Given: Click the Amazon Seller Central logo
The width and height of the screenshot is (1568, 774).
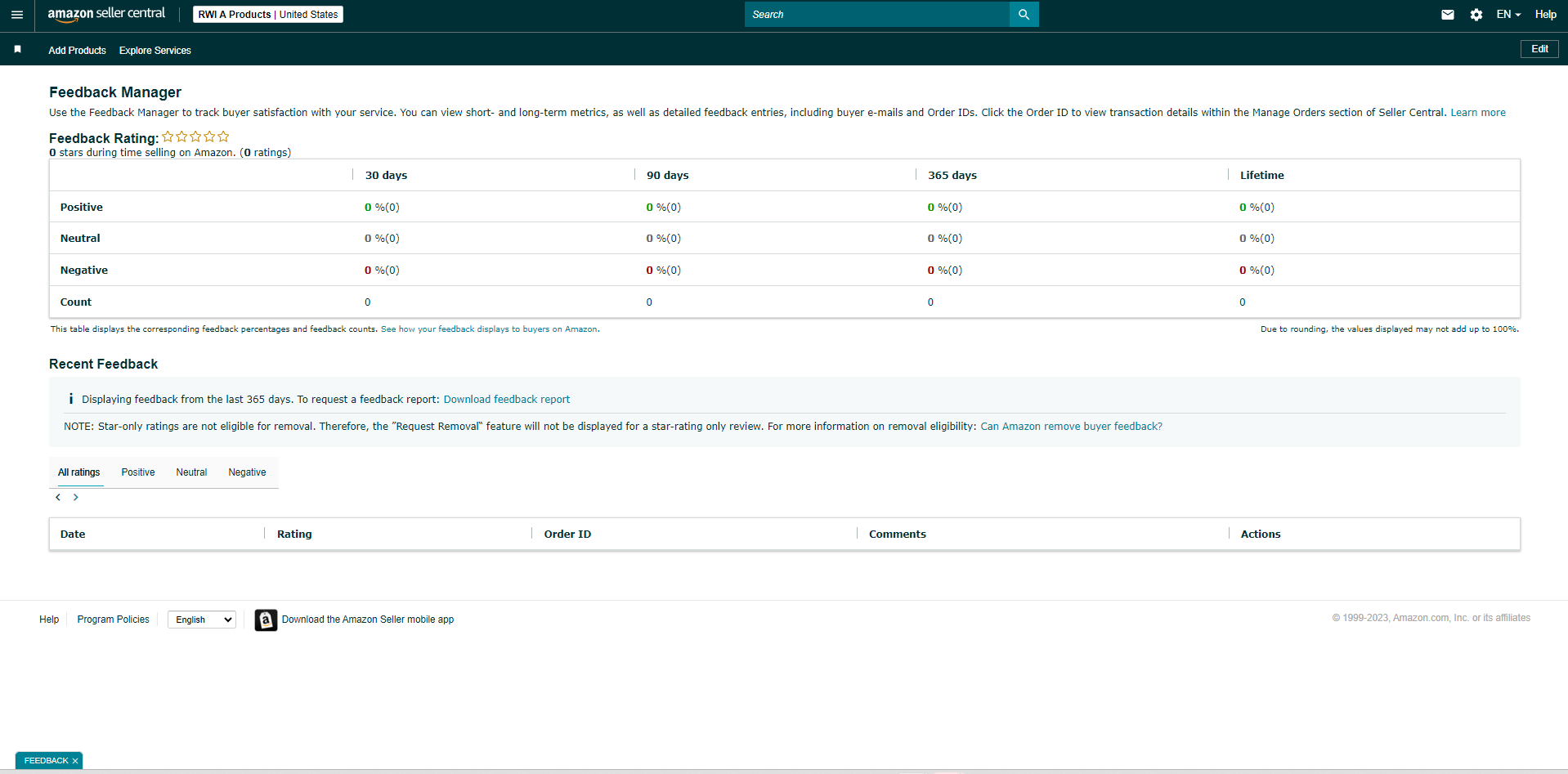Looking at the screenshot, I should click(x=106, y=14).
